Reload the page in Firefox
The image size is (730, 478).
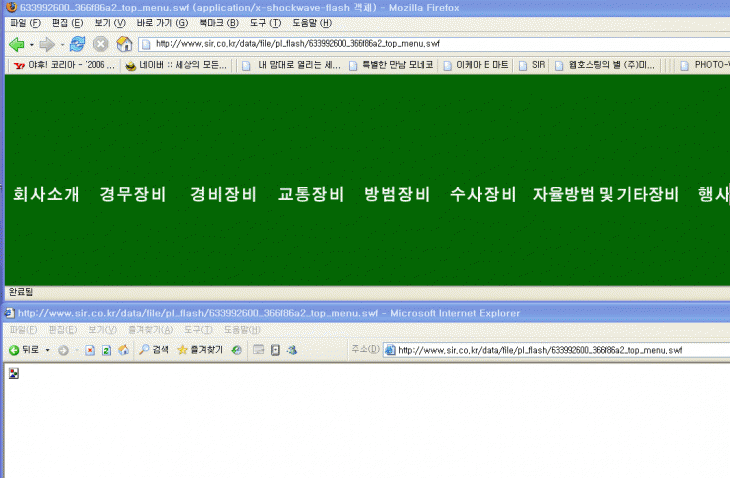point(77,44)
